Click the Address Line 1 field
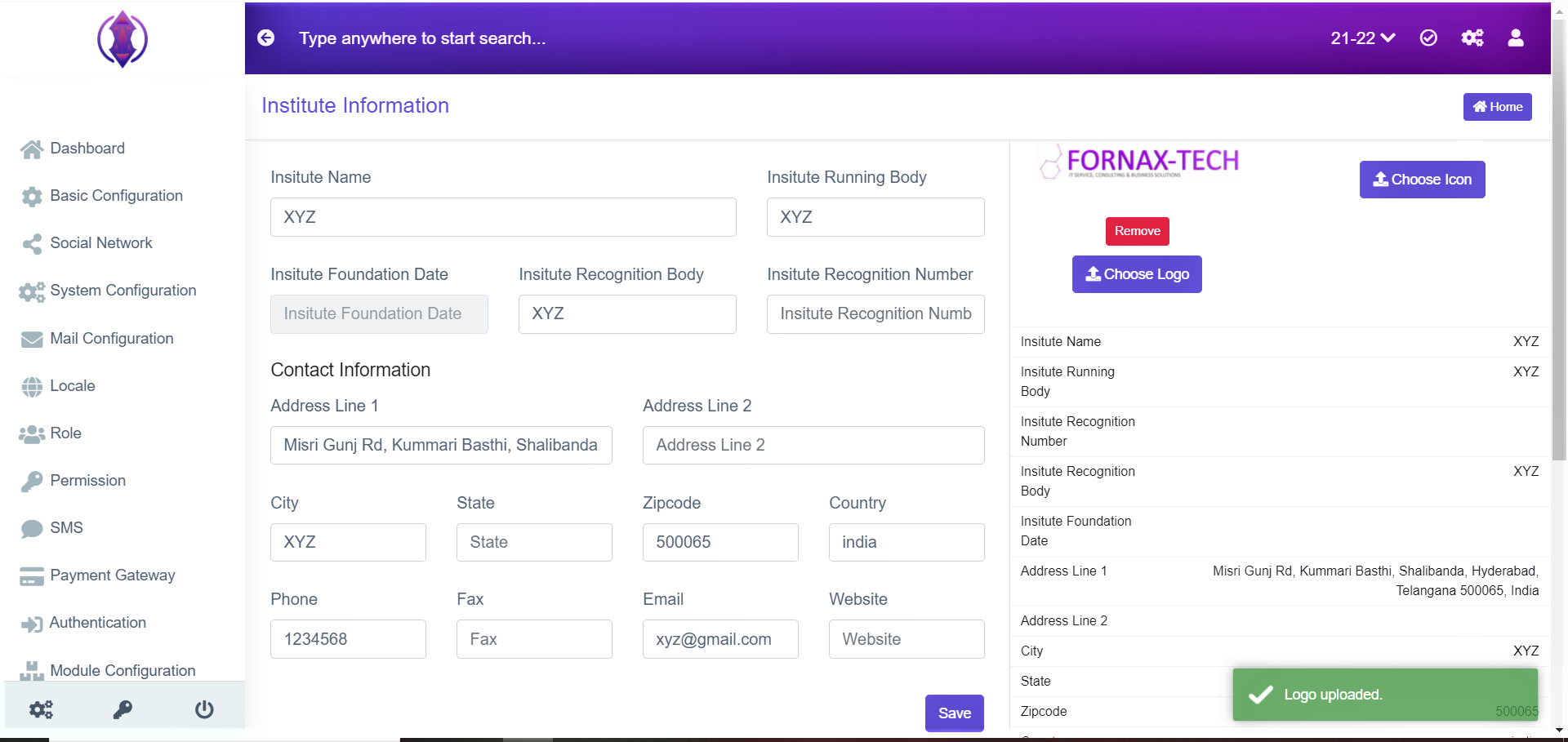The width and height of the screenshot is (1568, 742). tap(441, 446)
